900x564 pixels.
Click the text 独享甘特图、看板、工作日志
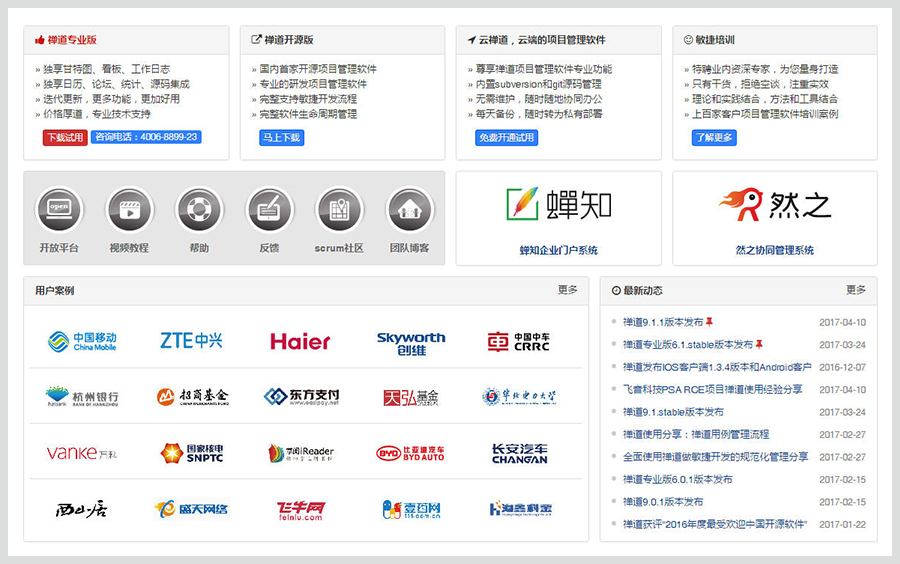coord(107,69)
